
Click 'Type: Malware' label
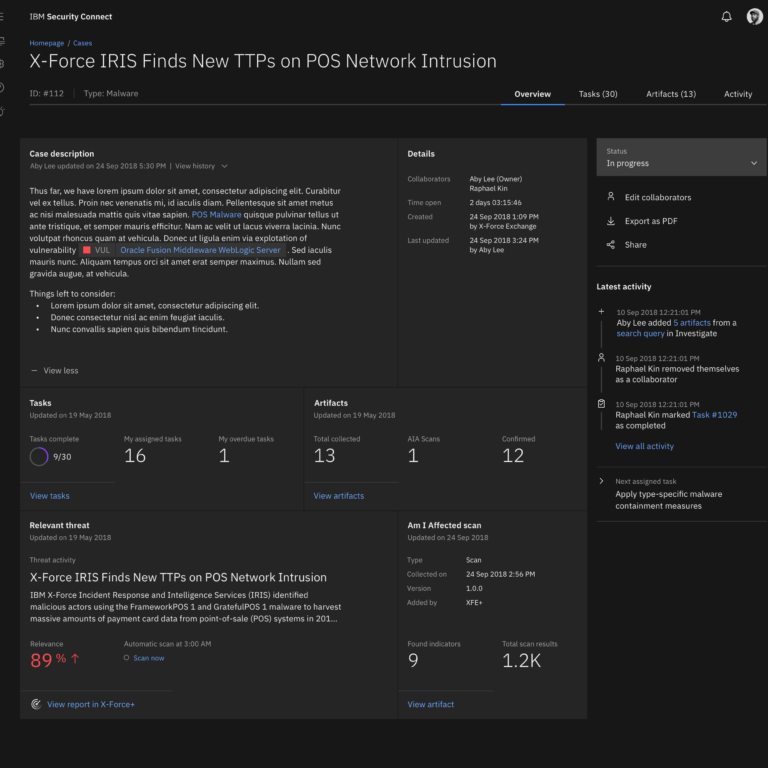111,94
